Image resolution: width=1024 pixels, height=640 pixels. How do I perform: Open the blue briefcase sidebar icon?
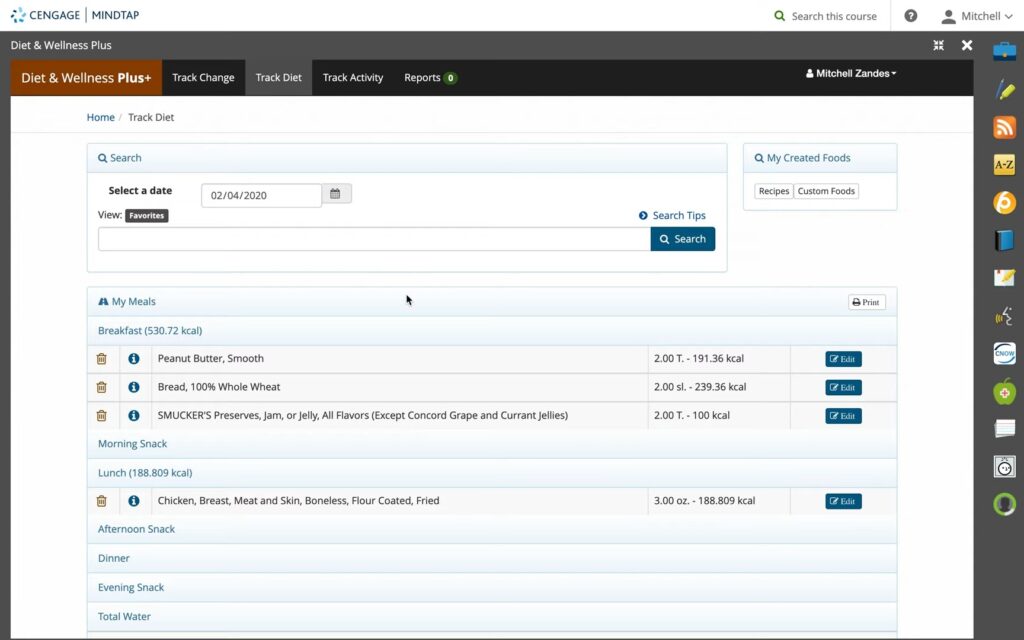[x=1004, y=51]
